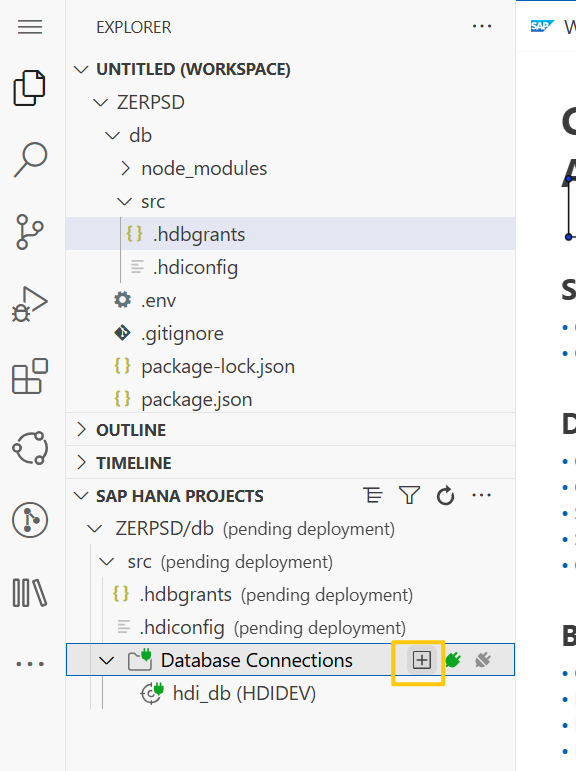Open the Source Control view
Screen dimensions: 576x771
coord(30,232)
